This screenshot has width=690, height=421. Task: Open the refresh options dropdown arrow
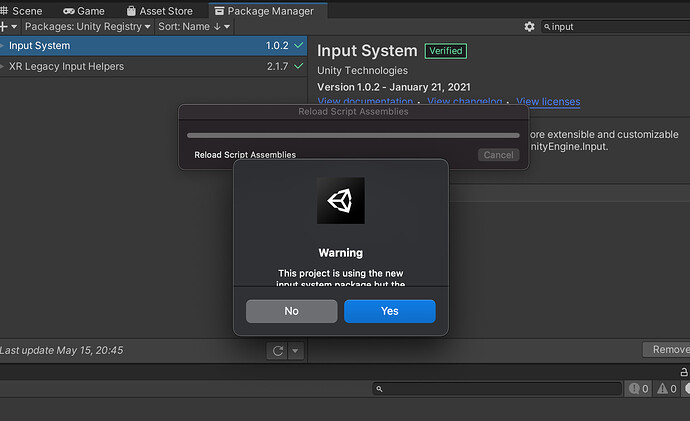click(296, 351)
